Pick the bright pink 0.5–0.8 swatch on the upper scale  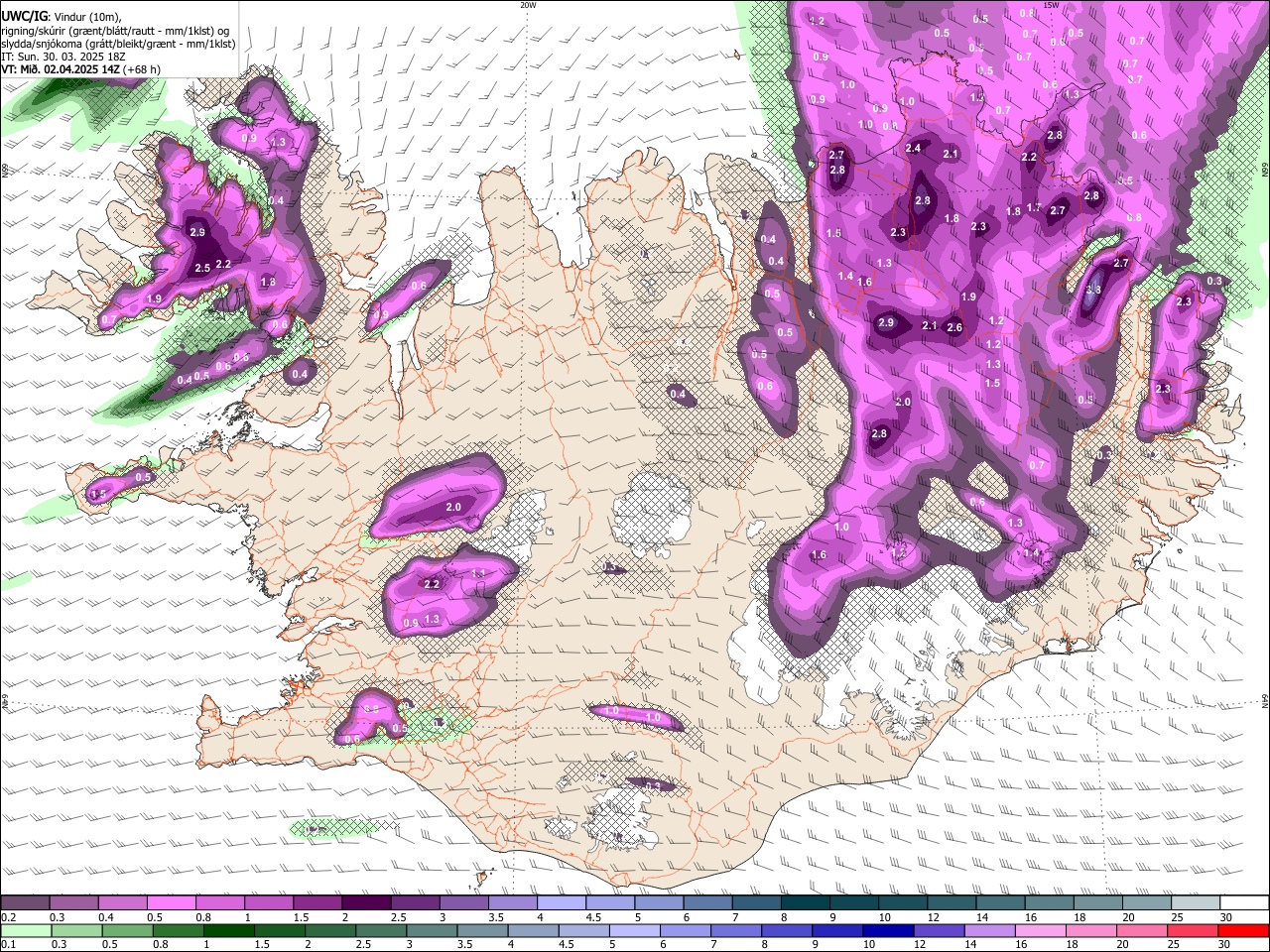172,903
